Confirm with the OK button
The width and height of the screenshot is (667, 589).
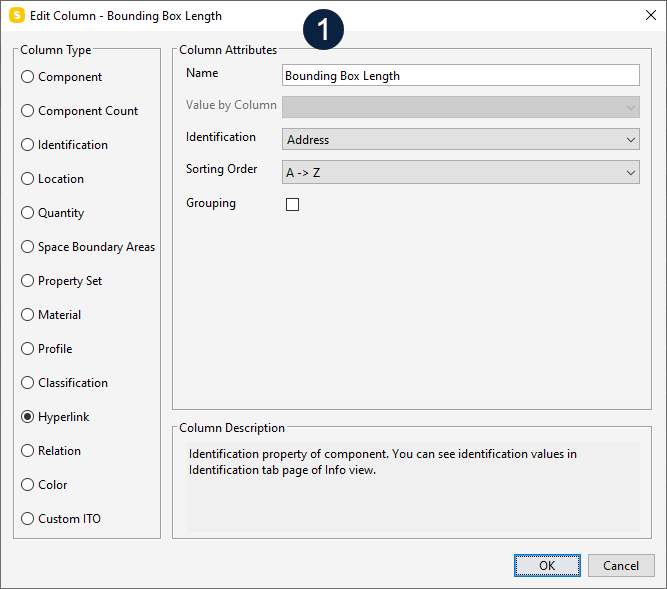[x=547, y=566]
